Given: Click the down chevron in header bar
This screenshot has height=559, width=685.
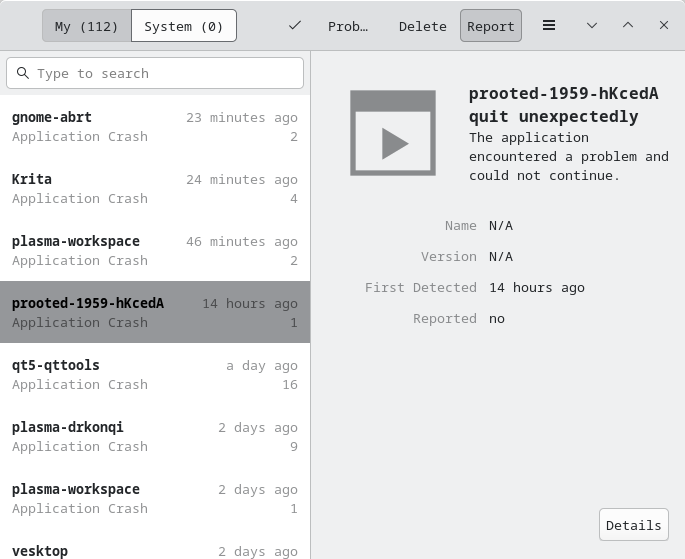Looking at the screenshot, I should tap(592, 26).
